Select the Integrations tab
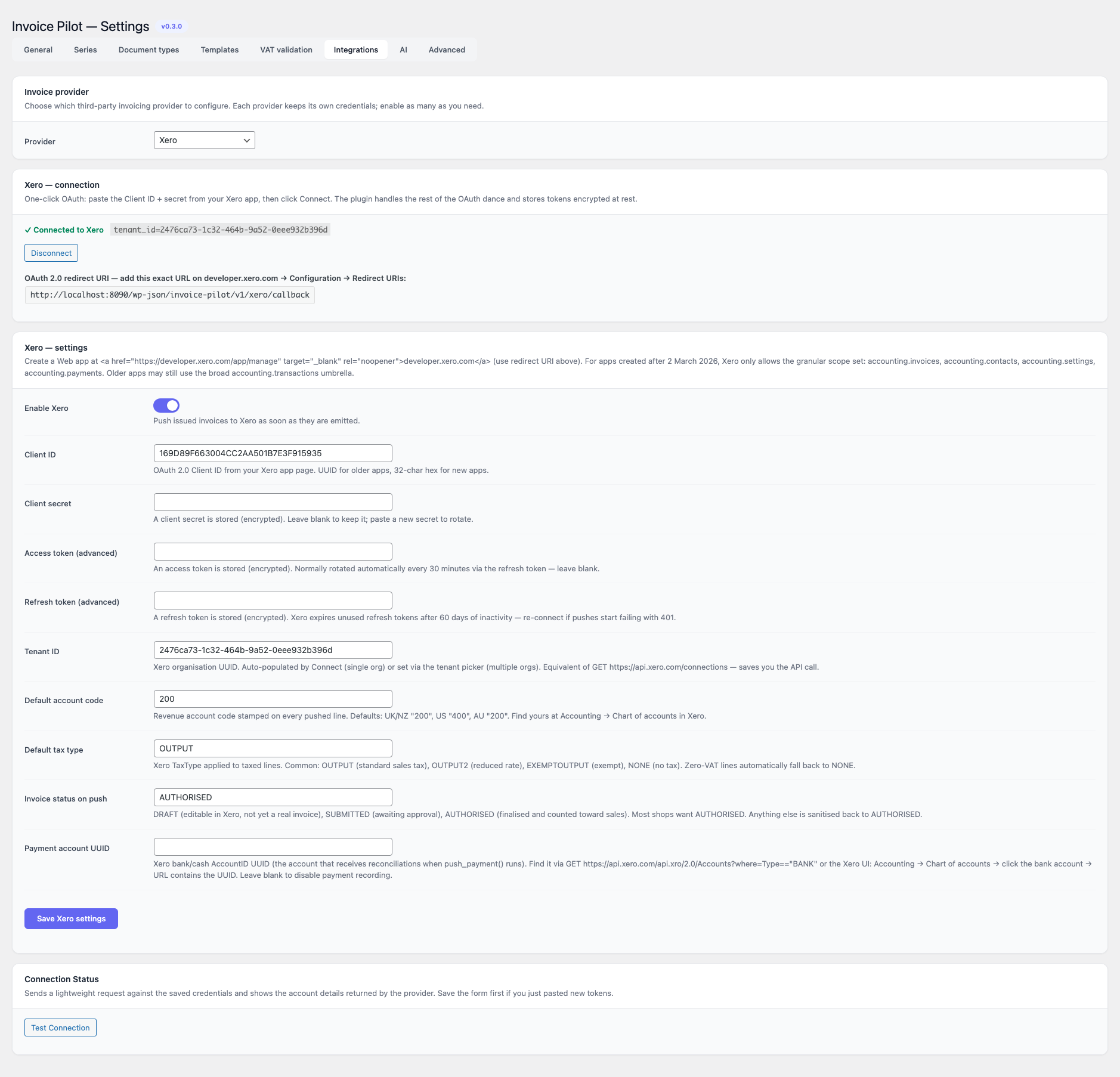The width and height of the screenshot is (1120, 1077). 356,50
